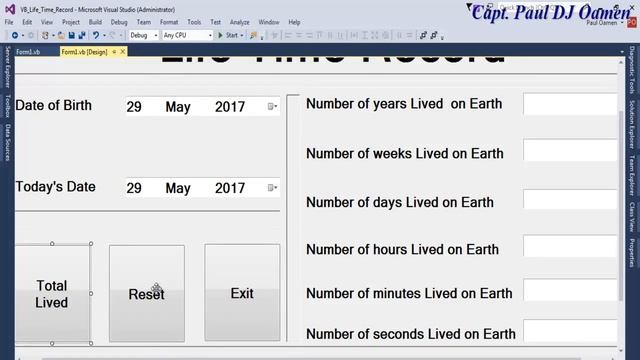Viewport: 640px width, 360px height.
Task: Click the Save All toolbar icon
Action: coord(82,36)
